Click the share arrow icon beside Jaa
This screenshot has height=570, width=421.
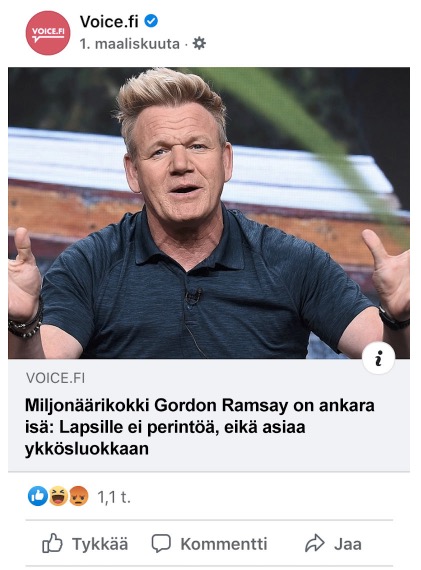pos(314,543)
